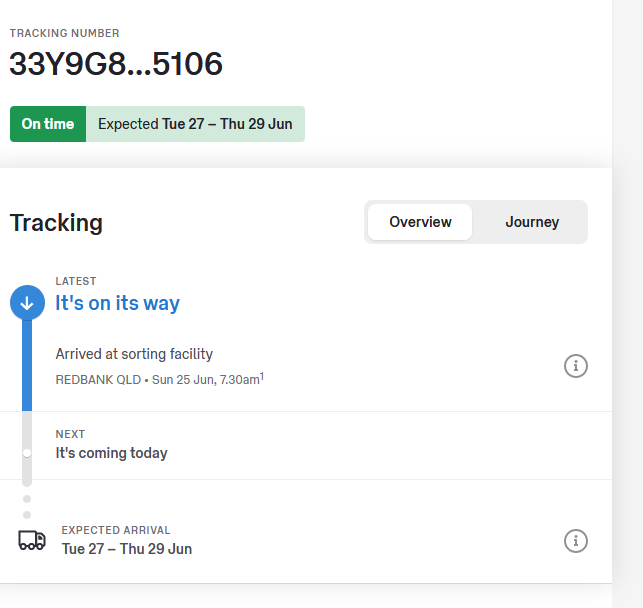Click the delivery truck icon

click(32, 540)
